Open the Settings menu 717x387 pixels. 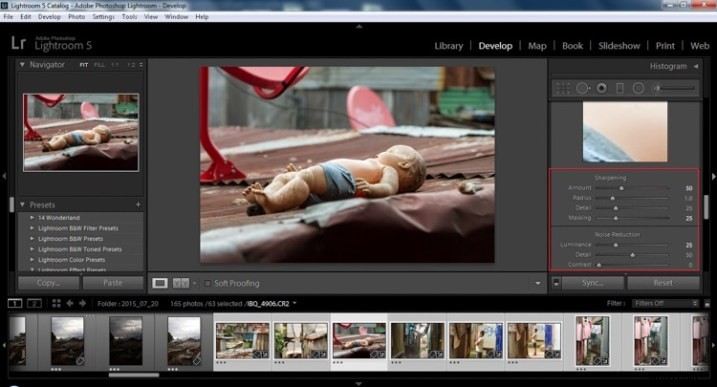coord(103,16)
